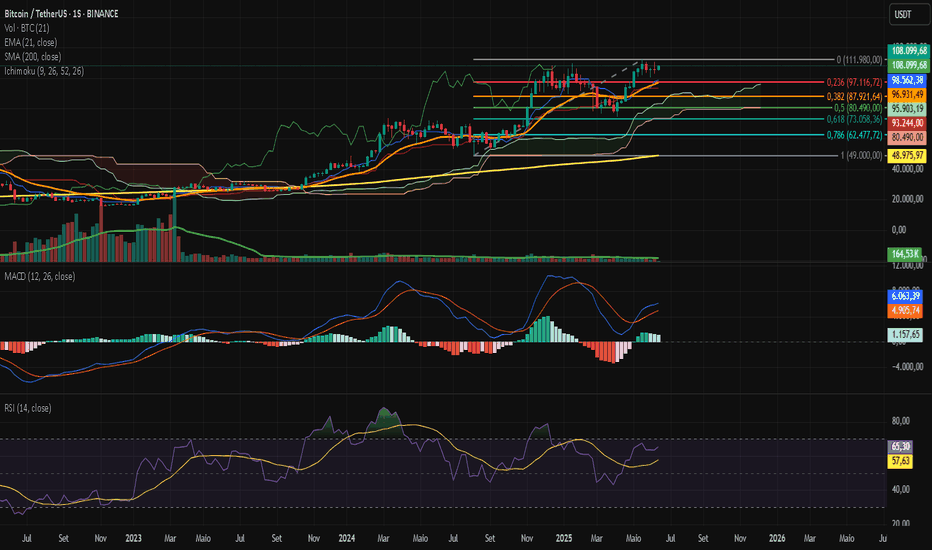Click the RSI average tag 57,63

tap(900, 461)
